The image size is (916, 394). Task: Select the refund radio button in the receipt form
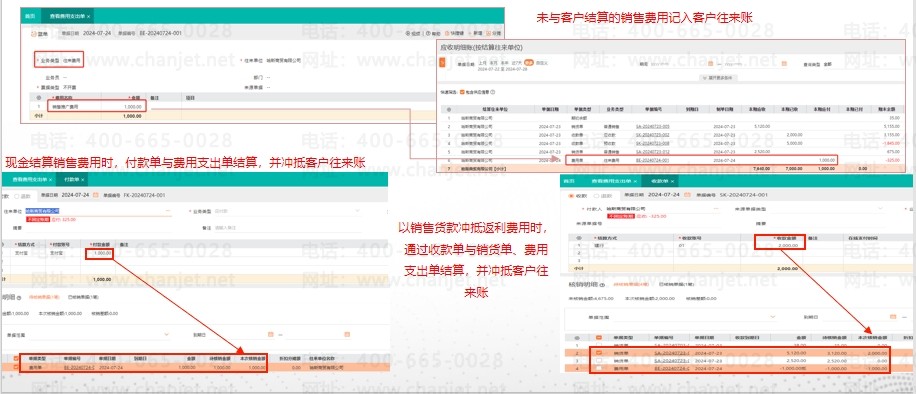pos(596,196)
